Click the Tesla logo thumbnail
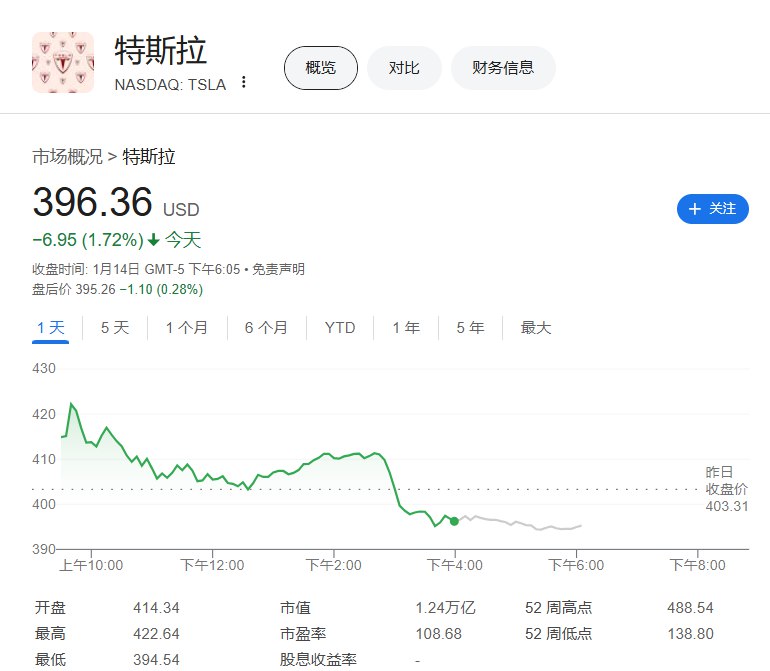 coord(63,62)
